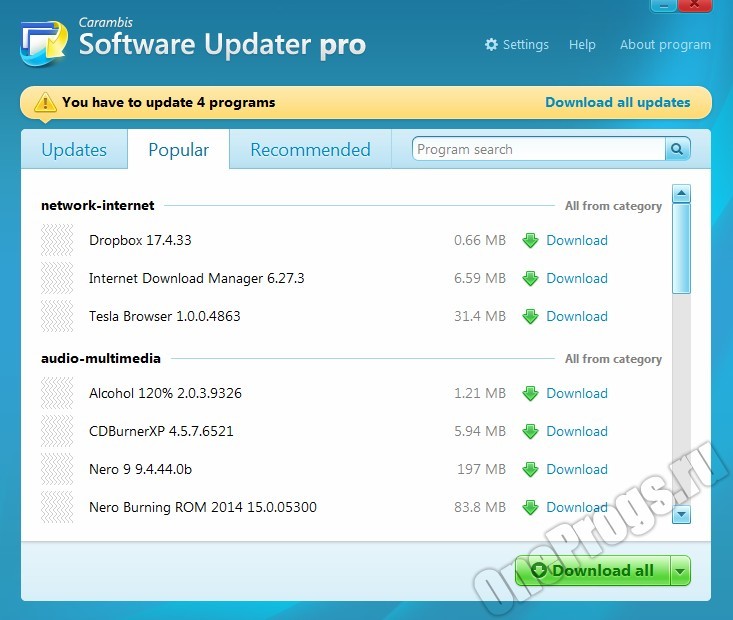This screenshot has height=620, width=733.
Task: Select Internet Download Manager 6.27.3 entry
Action: (196, 278)
